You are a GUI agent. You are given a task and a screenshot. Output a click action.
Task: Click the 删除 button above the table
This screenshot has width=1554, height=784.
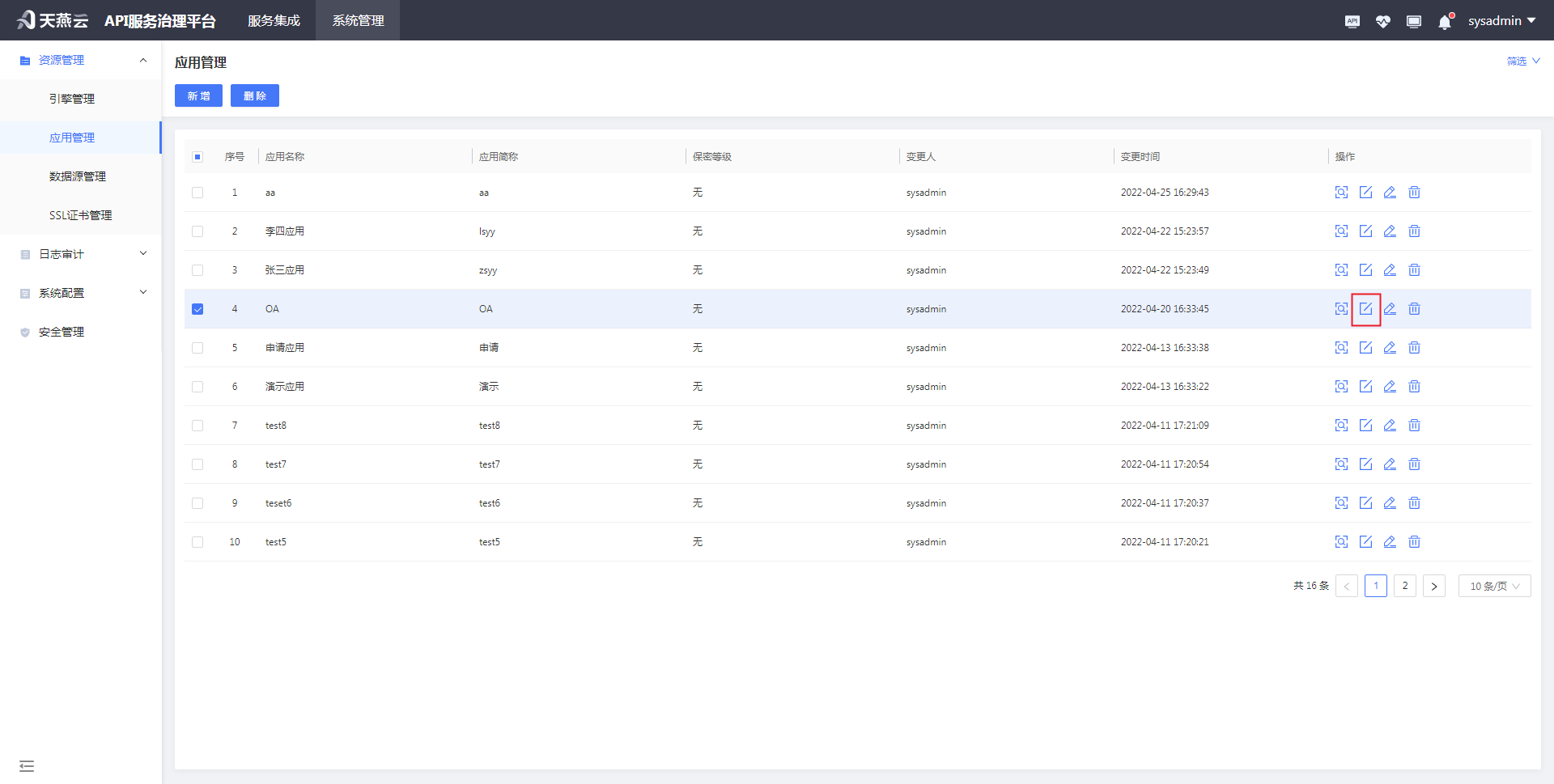pyautogui.click(x=255, y=95)
